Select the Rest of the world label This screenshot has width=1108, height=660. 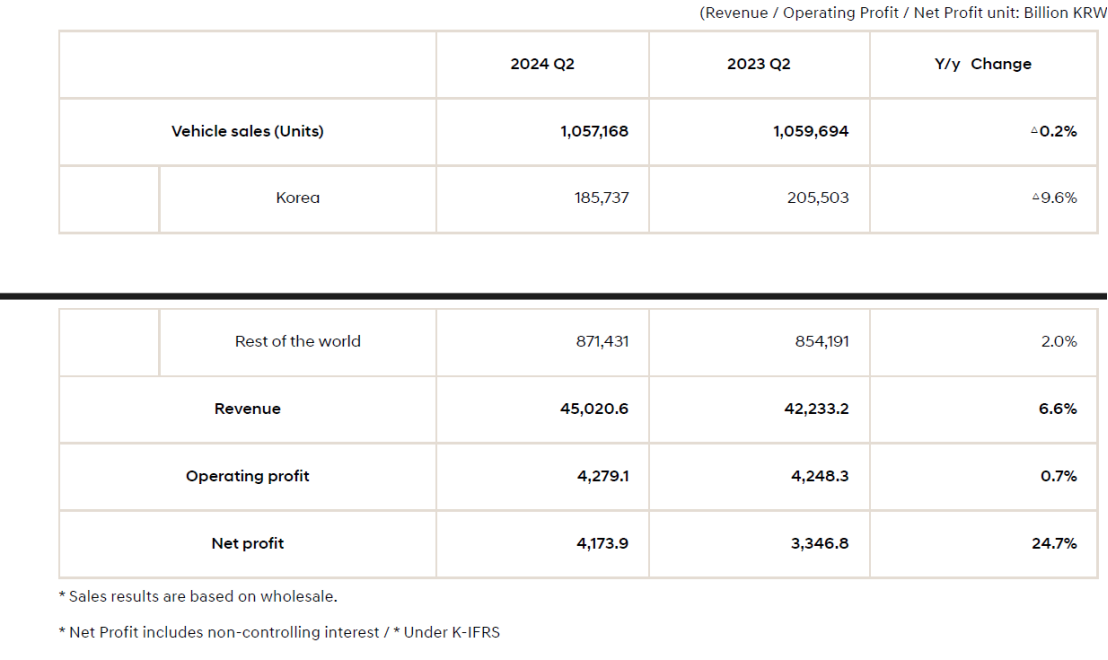pyautogui.click(x=298, y=341)
